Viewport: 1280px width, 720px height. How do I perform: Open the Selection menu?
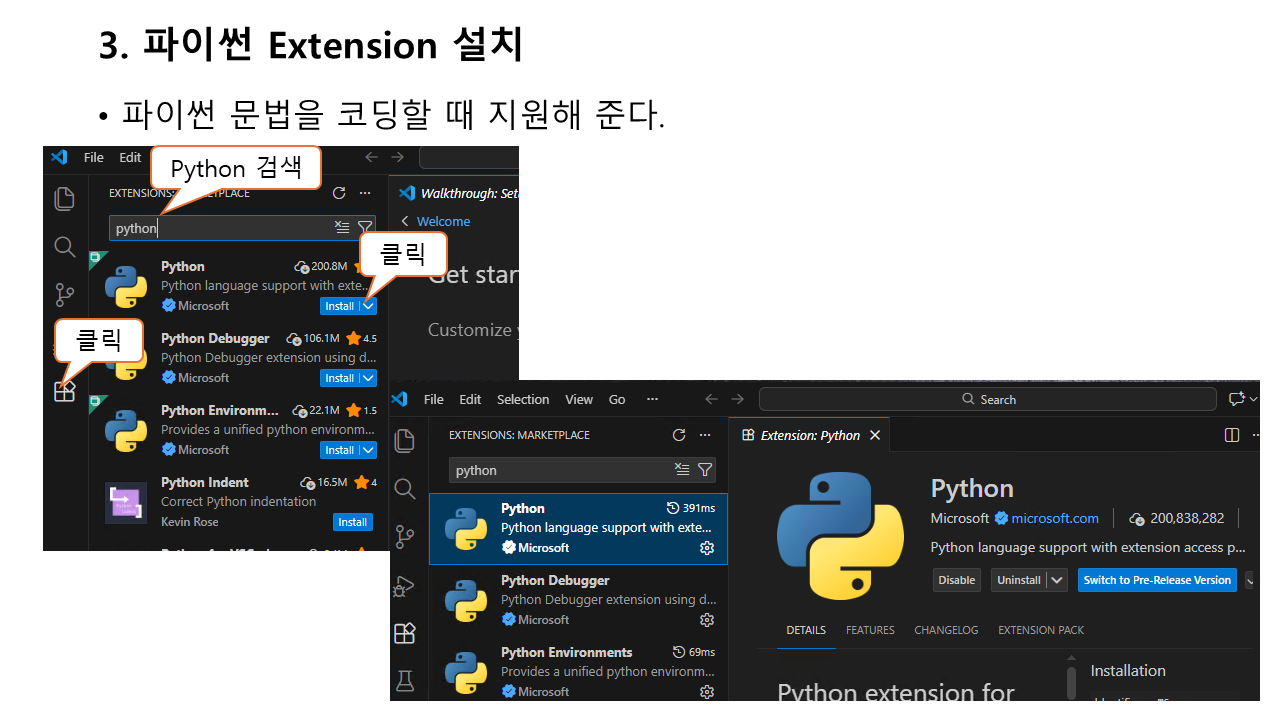click(x=523, y=399)
